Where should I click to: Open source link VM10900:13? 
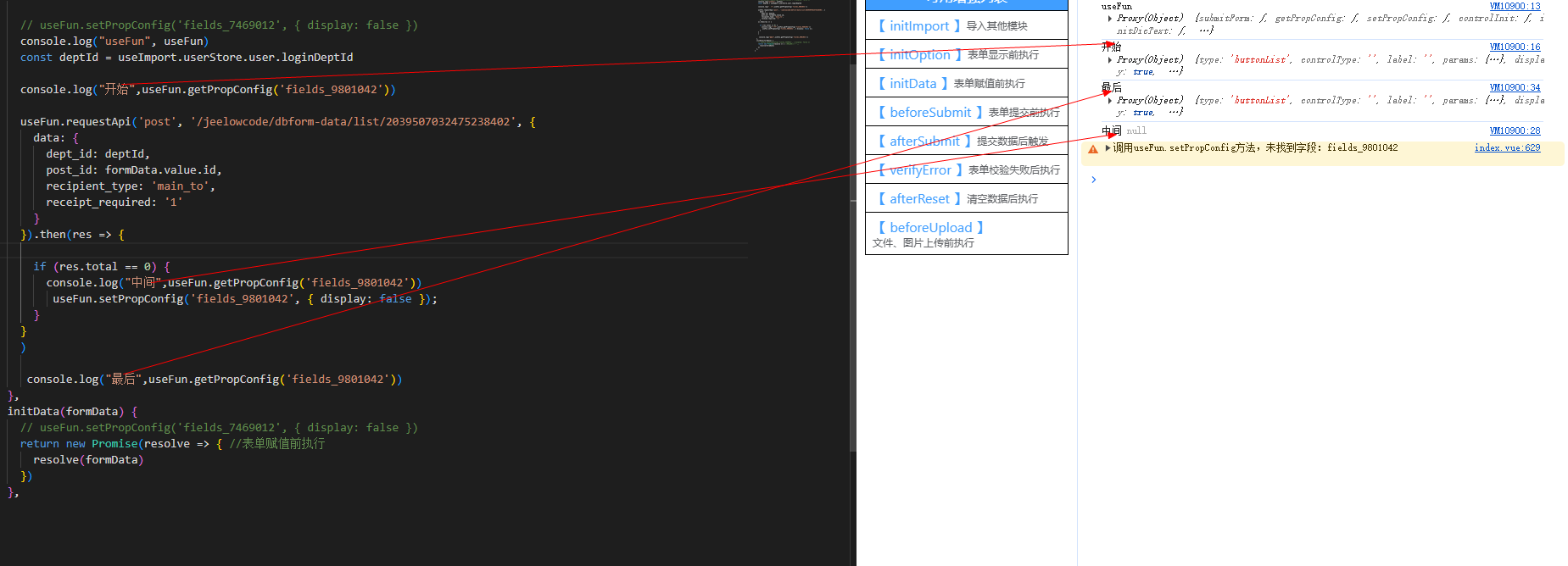[1515, 7]
